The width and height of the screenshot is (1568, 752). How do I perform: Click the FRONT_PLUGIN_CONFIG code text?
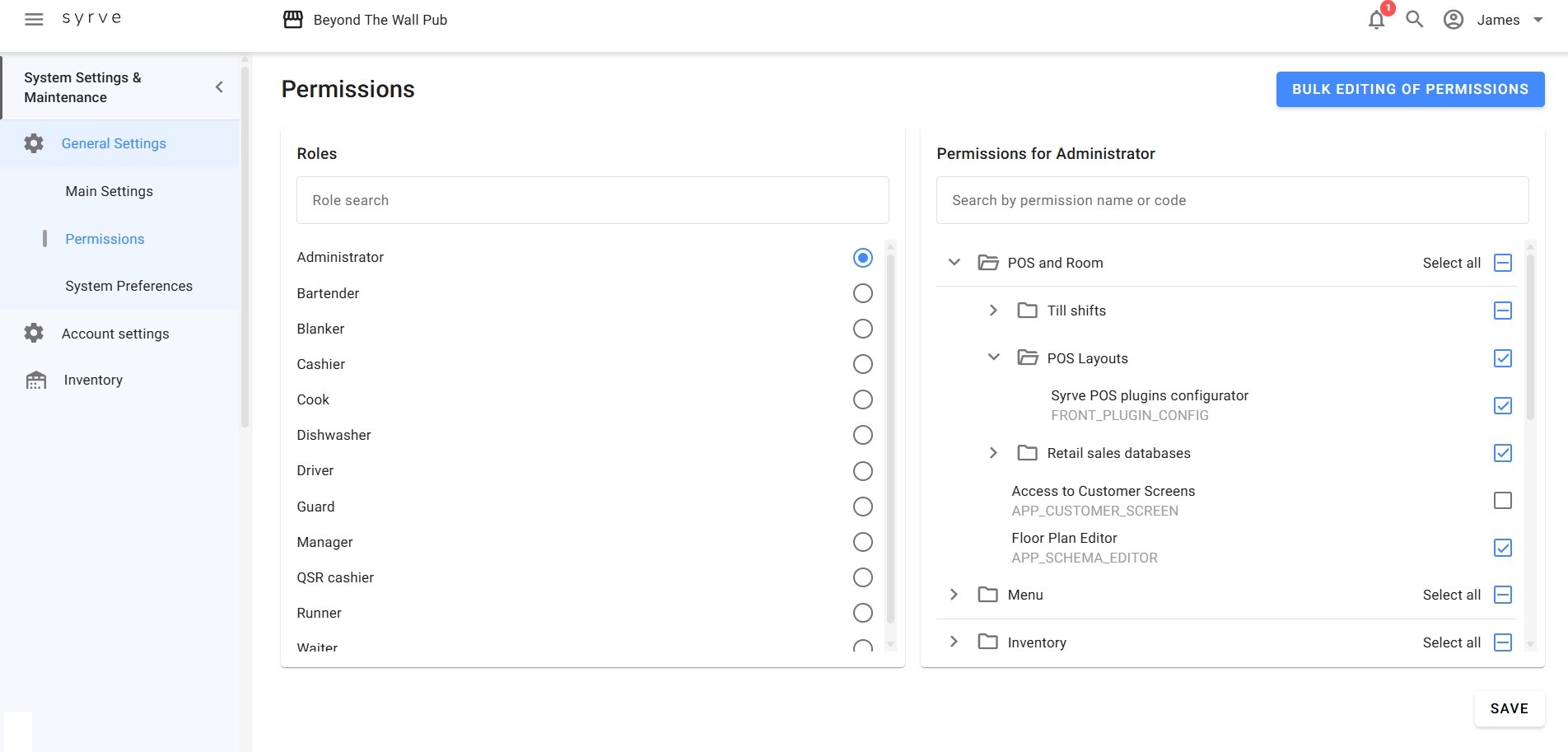click(x=1129, y=415)
